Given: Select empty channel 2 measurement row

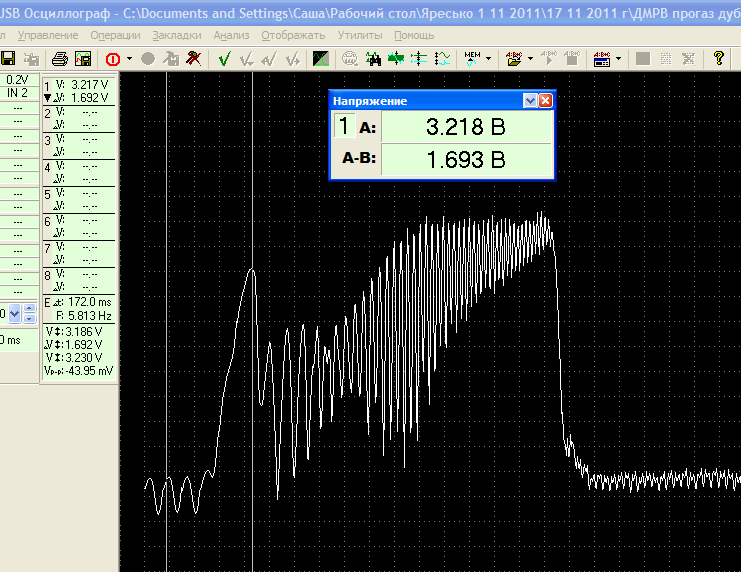Looking at the screenshot, I should click(79, 119).
